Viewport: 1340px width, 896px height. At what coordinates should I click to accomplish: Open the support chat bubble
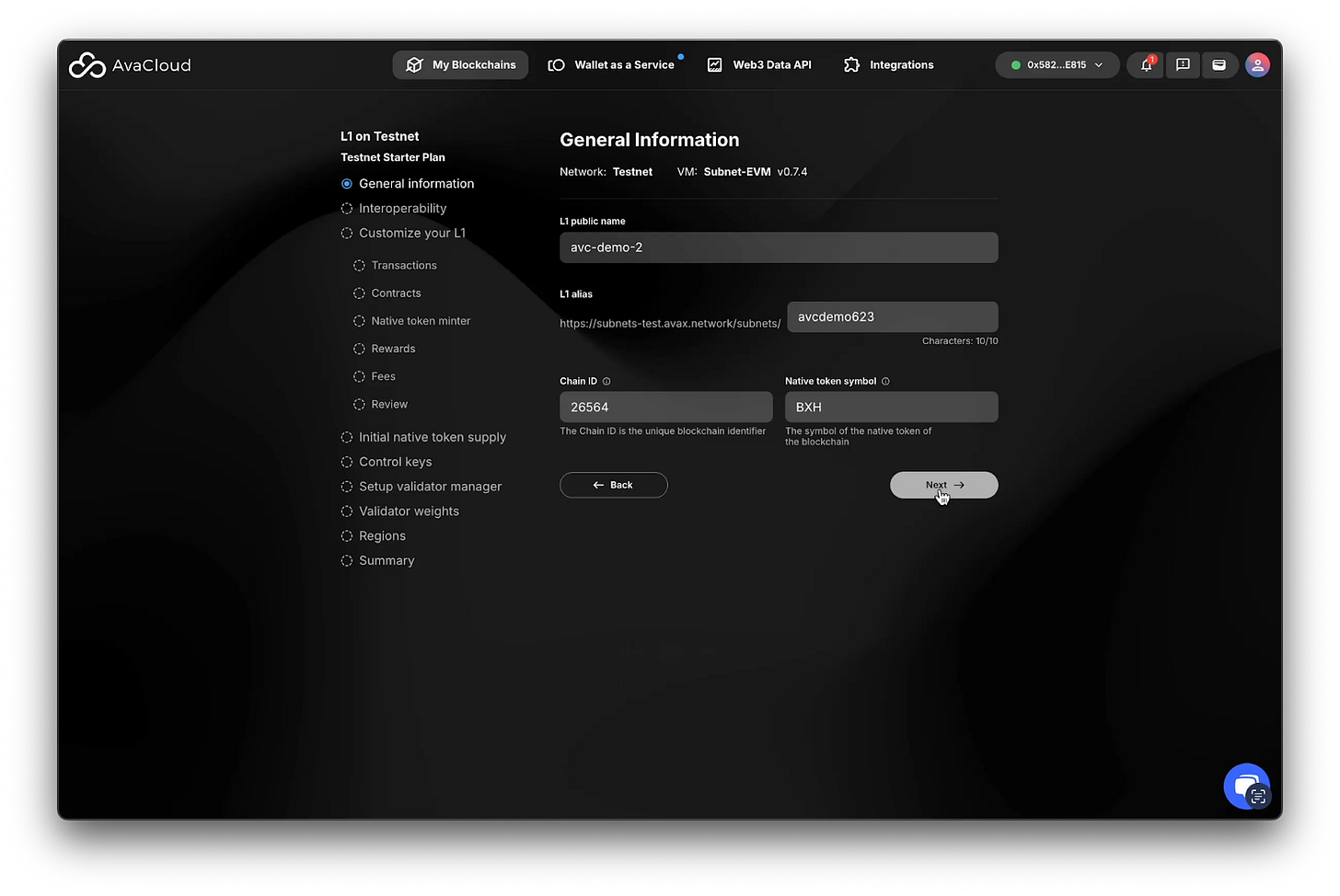tap(1247, 787)
